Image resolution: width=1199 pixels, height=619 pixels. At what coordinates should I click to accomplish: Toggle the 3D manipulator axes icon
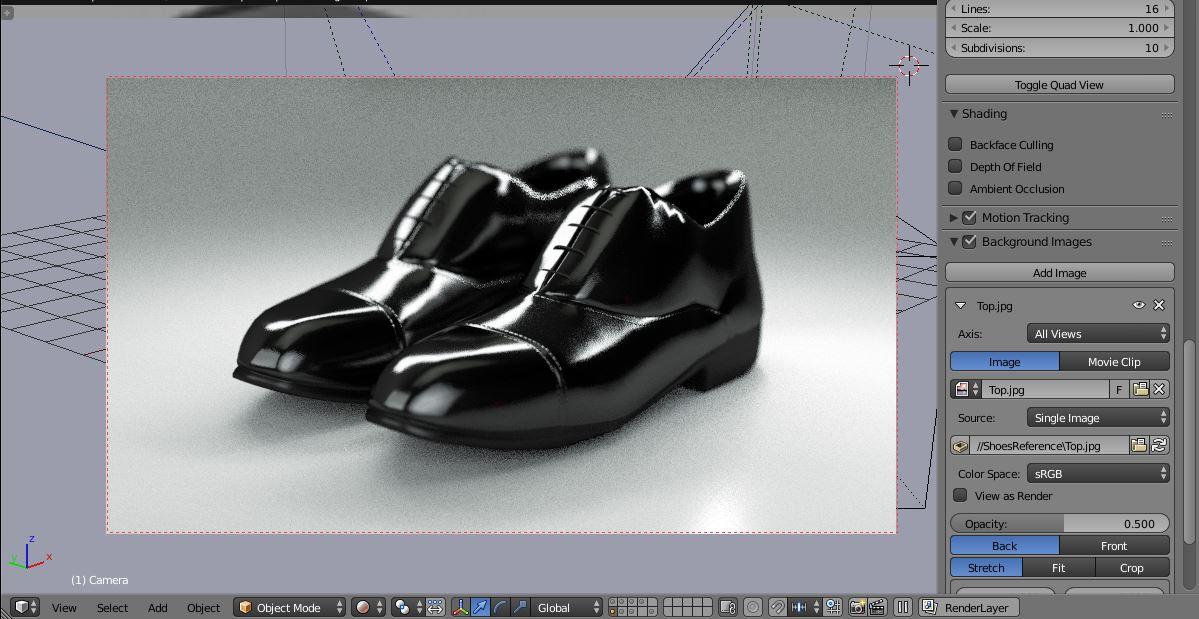click(x=460, y=607)
